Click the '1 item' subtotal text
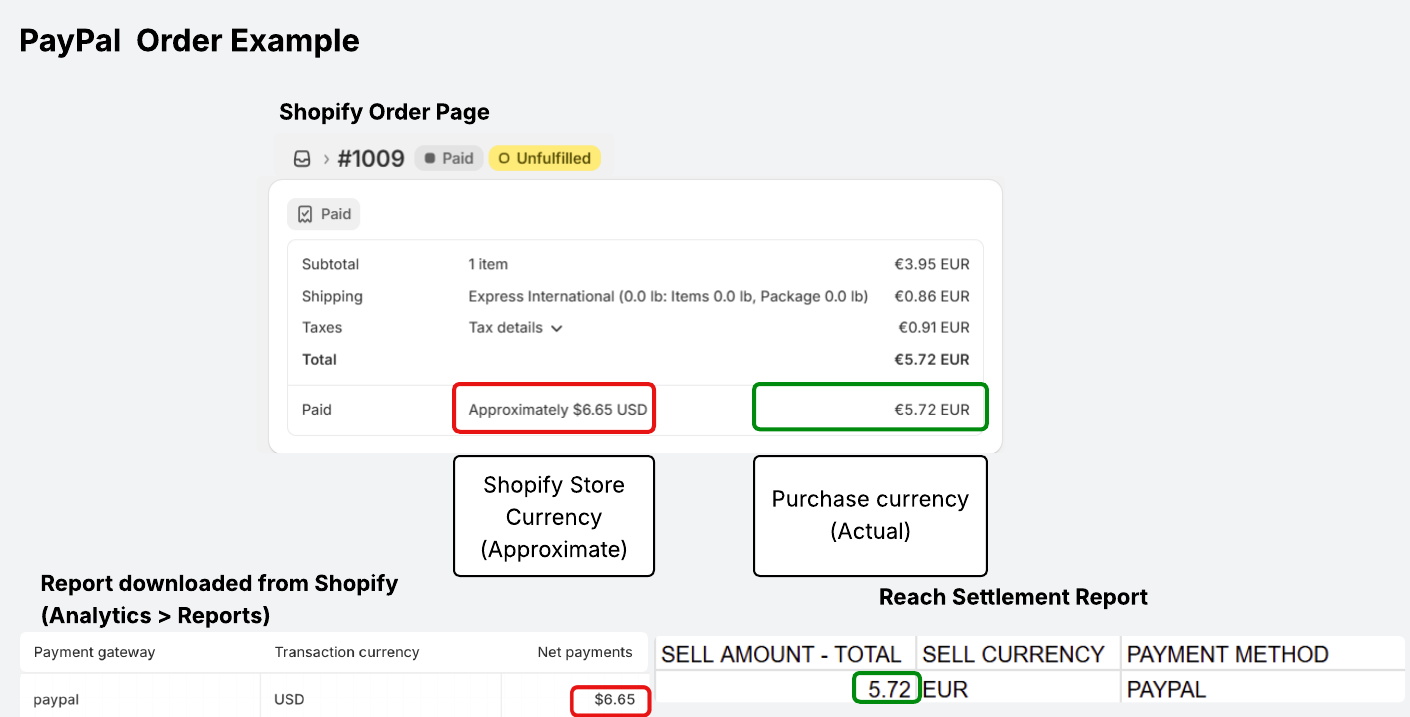The image size is (1410, 717). click(x=488, y=264)
